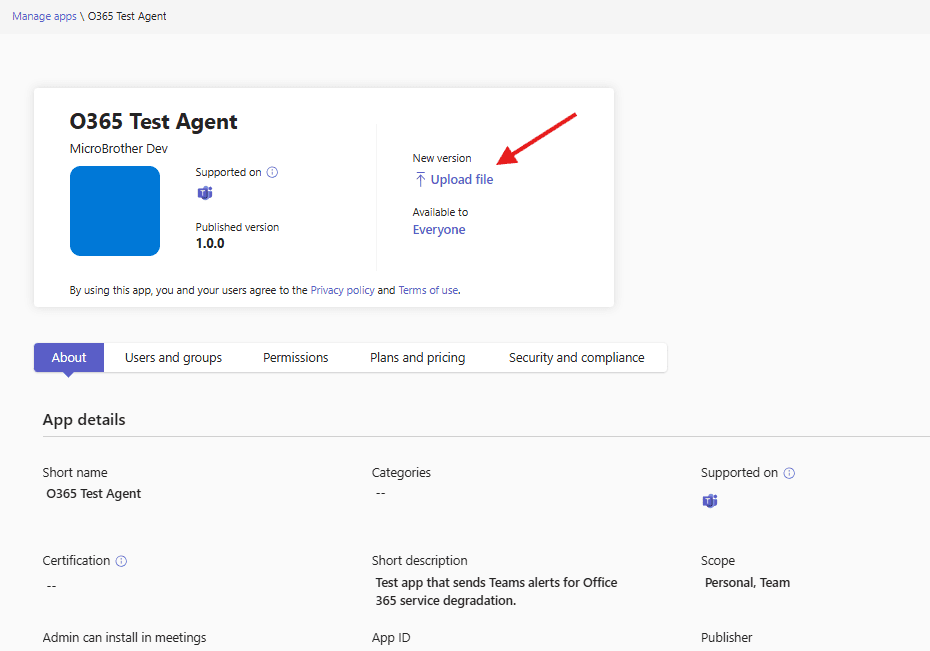Click the O365 Test Agent title heading
This screenshot has width=930, height=651.
[x=154, y=122]
